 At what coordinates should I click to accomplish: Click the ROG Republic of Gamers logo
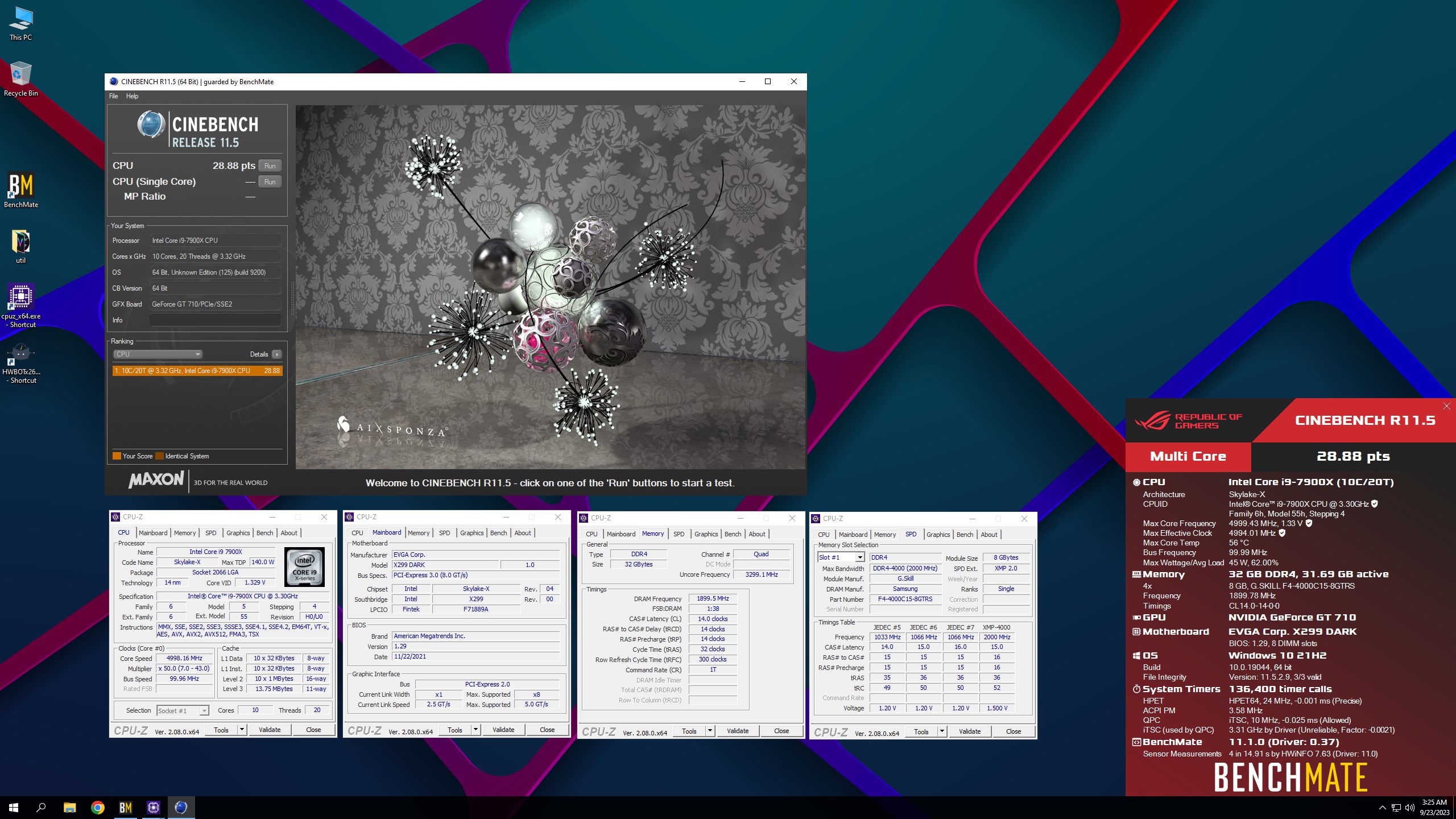(x=1189, y=421)
